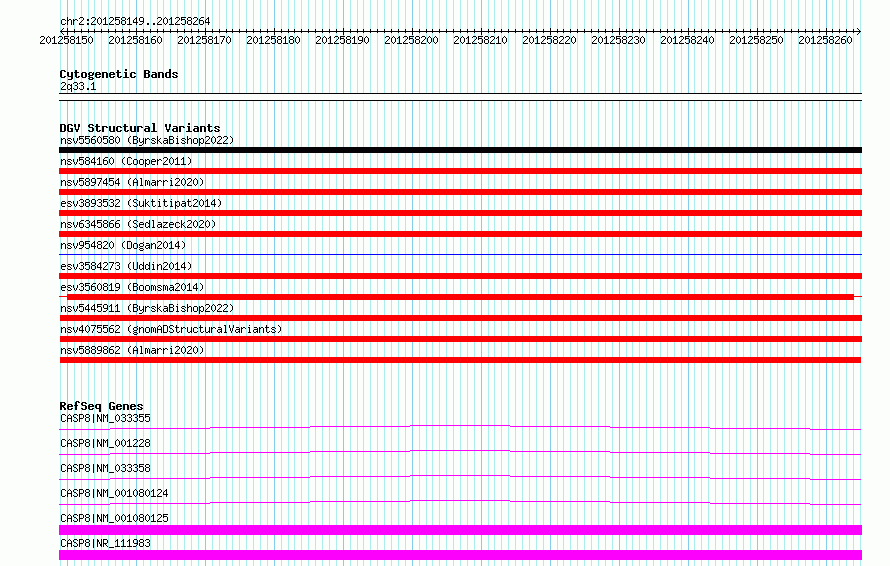This screenshot has width=890, height=566.
Task: Open variant nsv6345866 (Sedlazeck2020)
Action: pos(138,224)
